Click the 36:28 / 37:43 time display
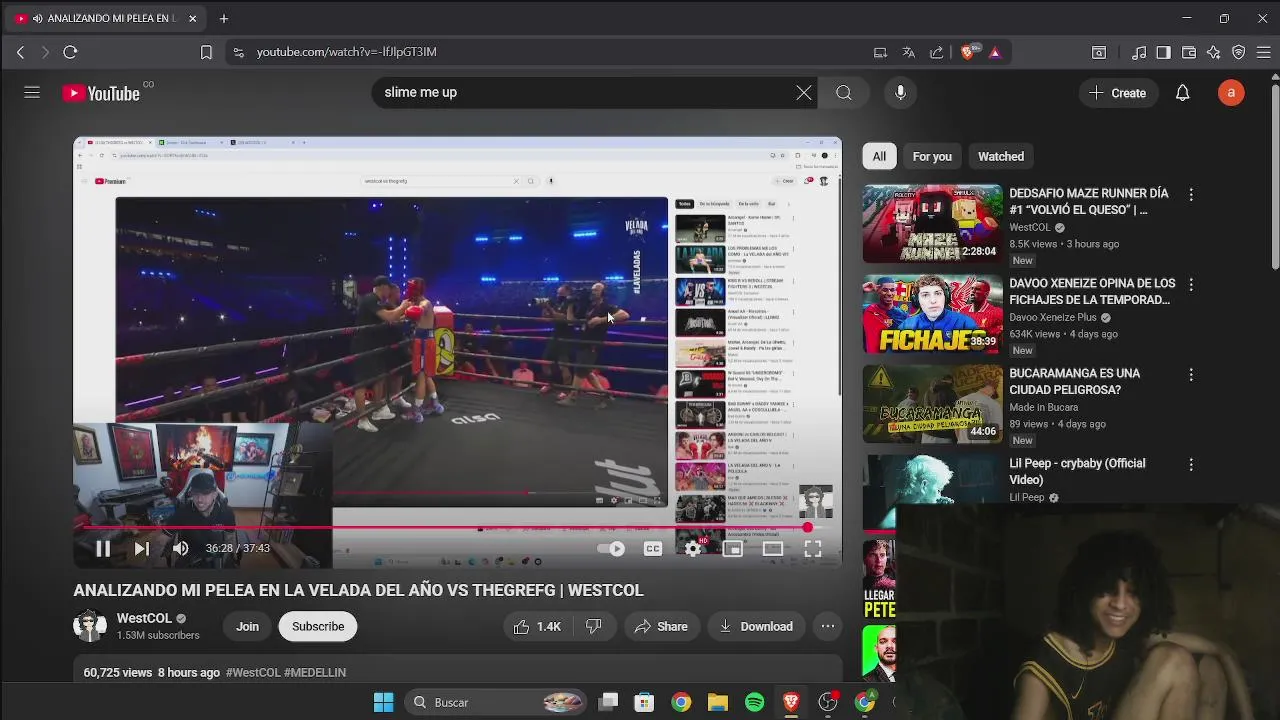 [x=238, y=548]
